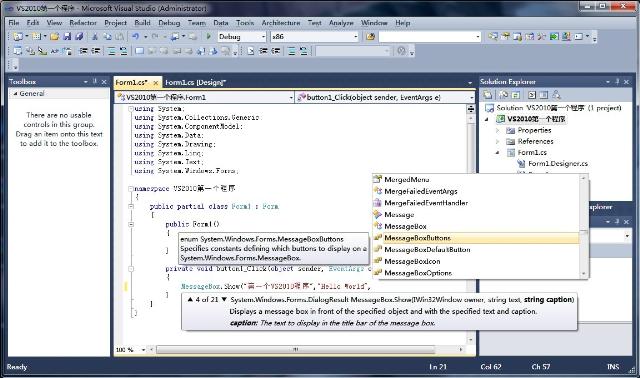The image size is (640, 378).
Task: Click the Cut scissors icon
Action: point(95,37)
